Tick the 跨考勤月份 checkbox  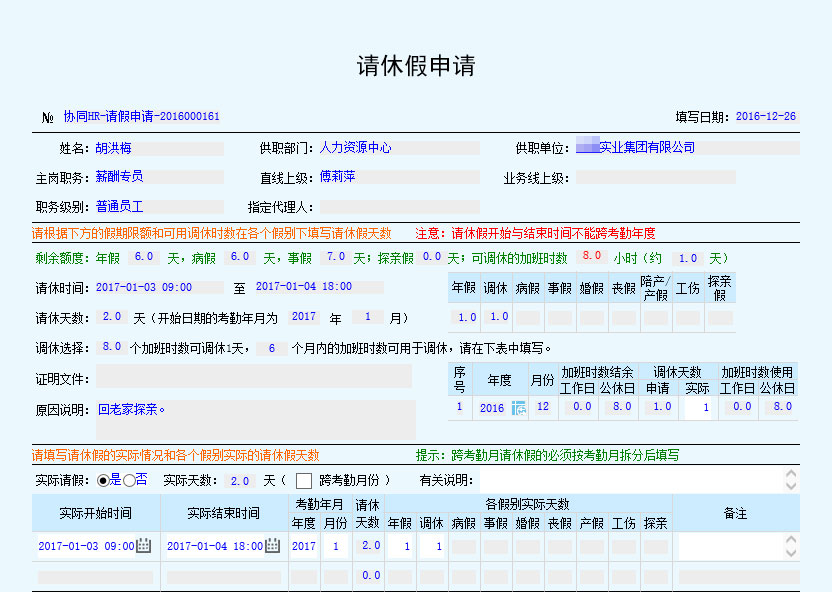click(x=304, y=481)
